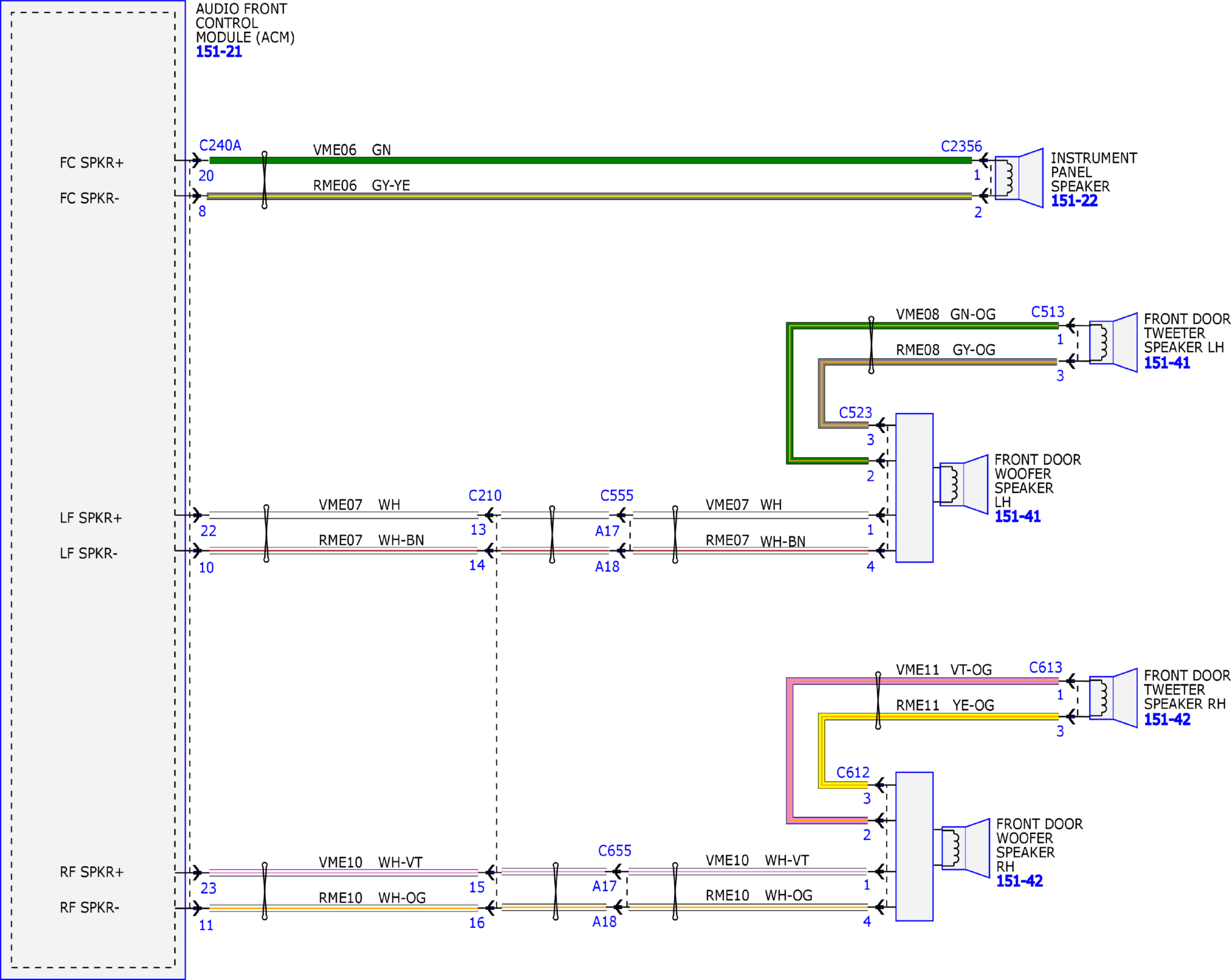This screenshot has height=980, width=1231.
Task: Click the Front Door Tweeter Speaker LH symbol
Action: tap(1113, 343)
